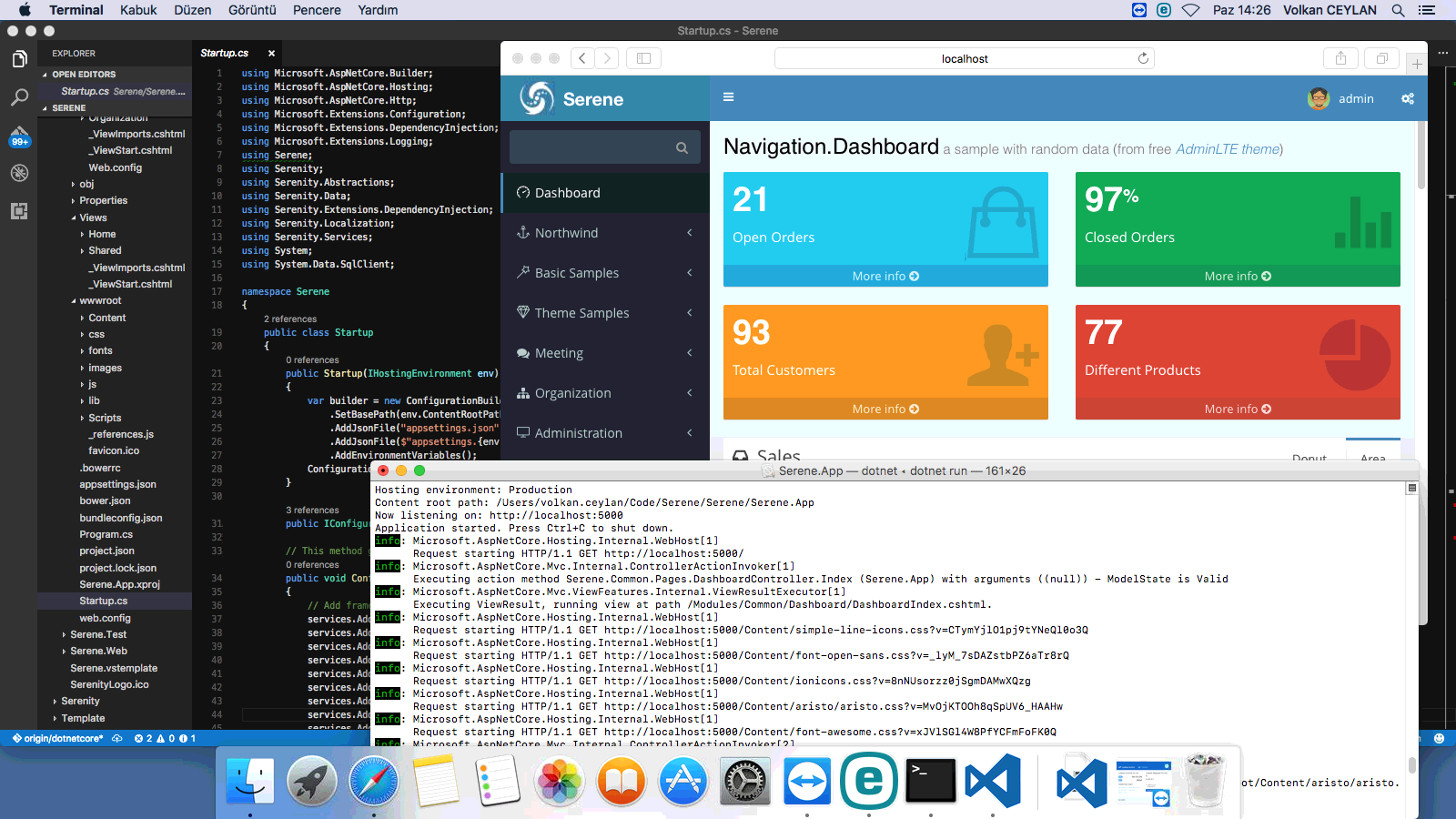Viewport: 1456px width, 819px height.
Task: Open the VS Code Search icon
Action: (19, 97)
